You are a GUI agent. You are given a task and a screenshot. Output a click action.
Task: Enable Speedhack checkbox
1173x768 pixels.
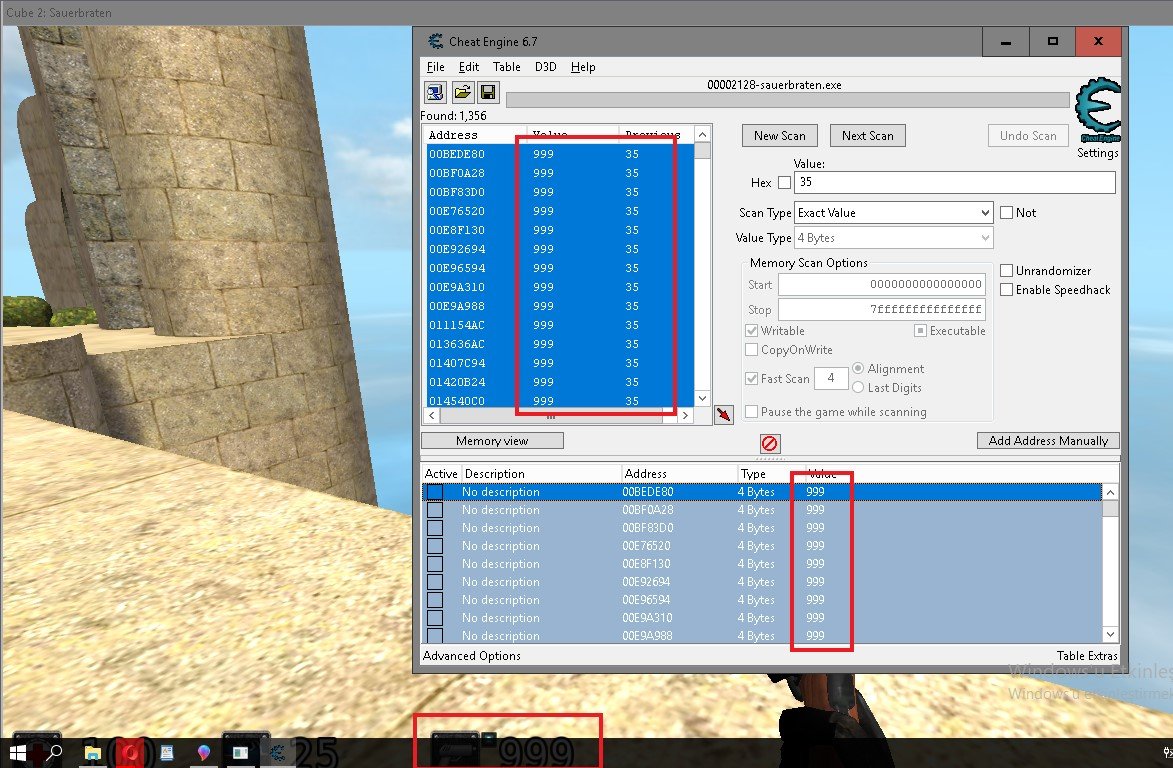(x=1006, y=289)
